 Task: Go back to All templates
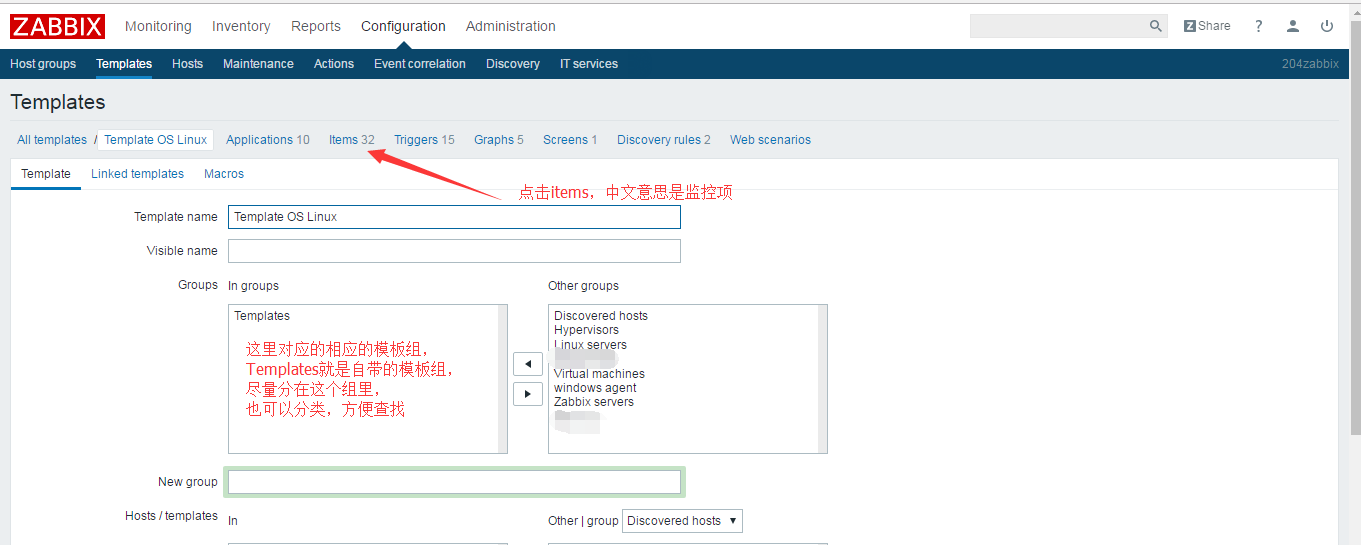(x=52, y=140)
